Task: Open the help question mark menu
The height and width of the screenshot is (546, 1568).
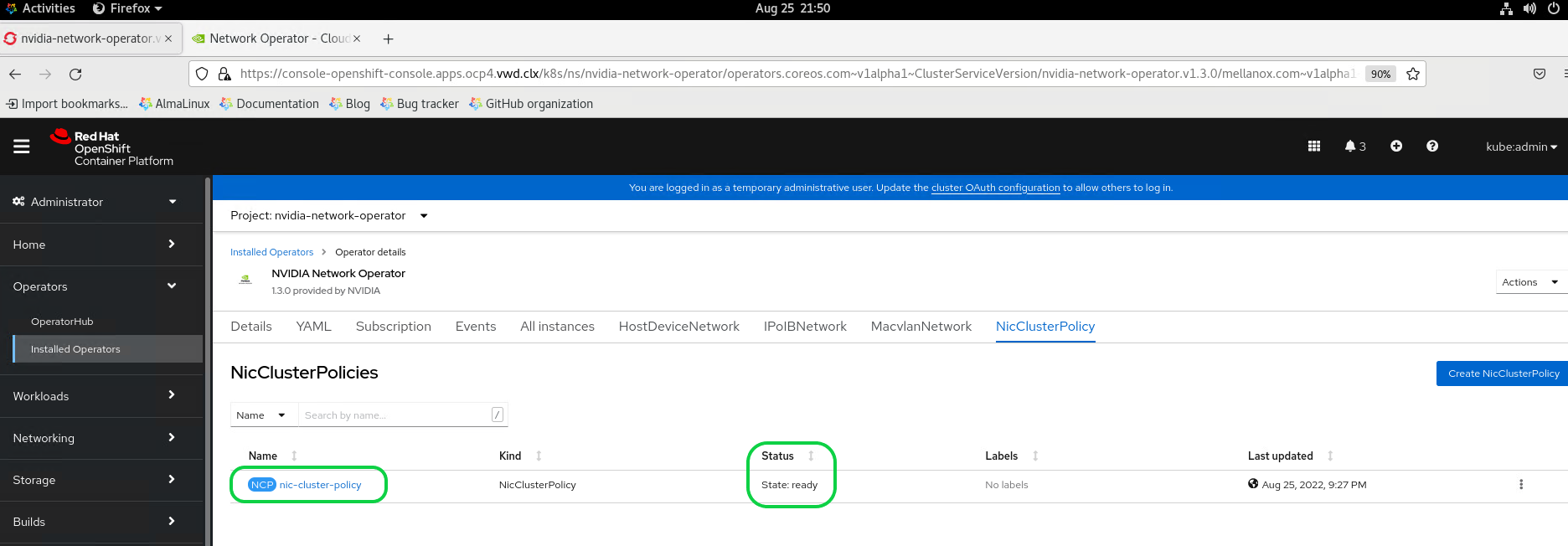Action: [x=1432, y=146]
